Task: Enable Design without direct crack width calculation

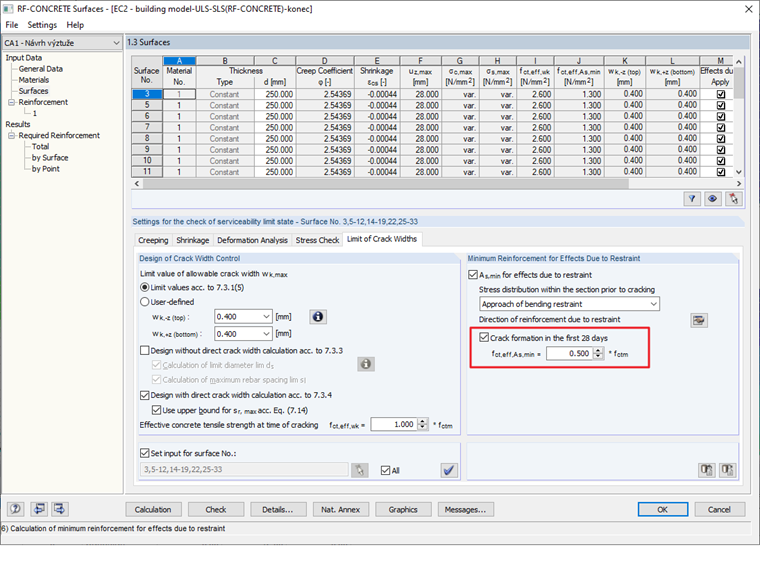Action: [x=144, y=350]
